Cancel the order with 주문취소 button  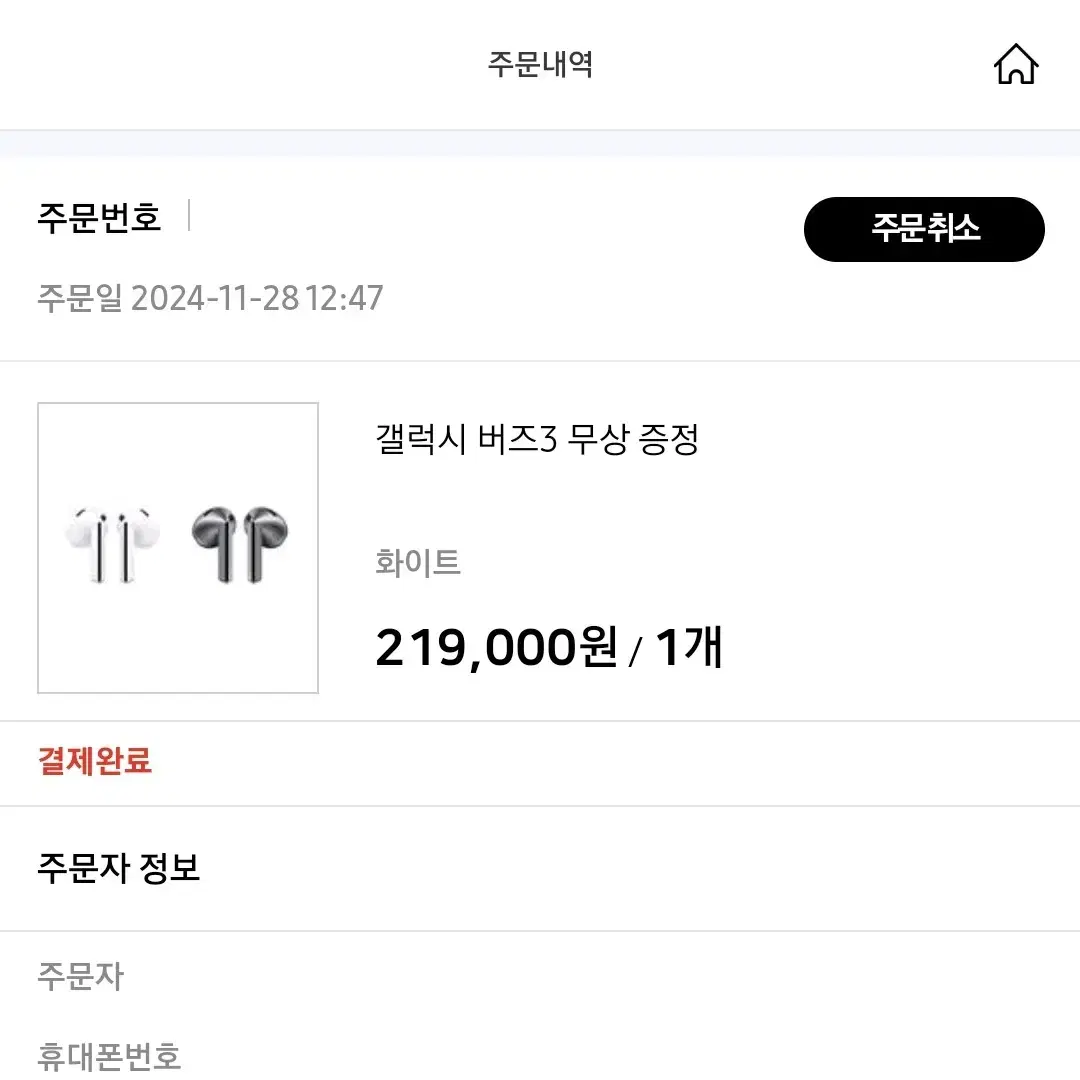coord(924,229)
